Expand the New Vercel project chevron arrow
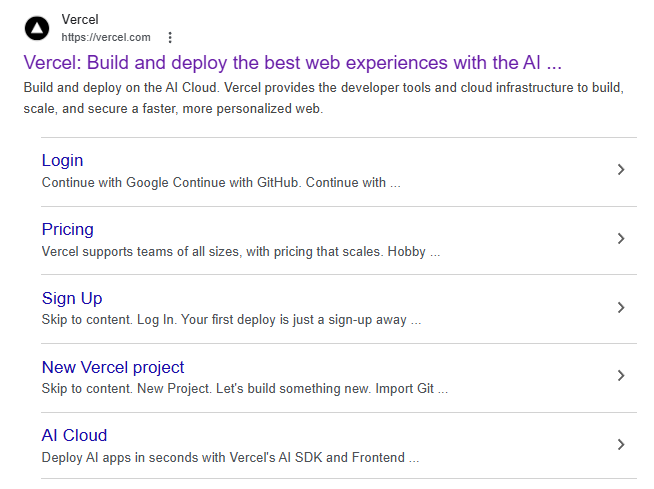Screen dimensions: 654x489 pos(621,376)
